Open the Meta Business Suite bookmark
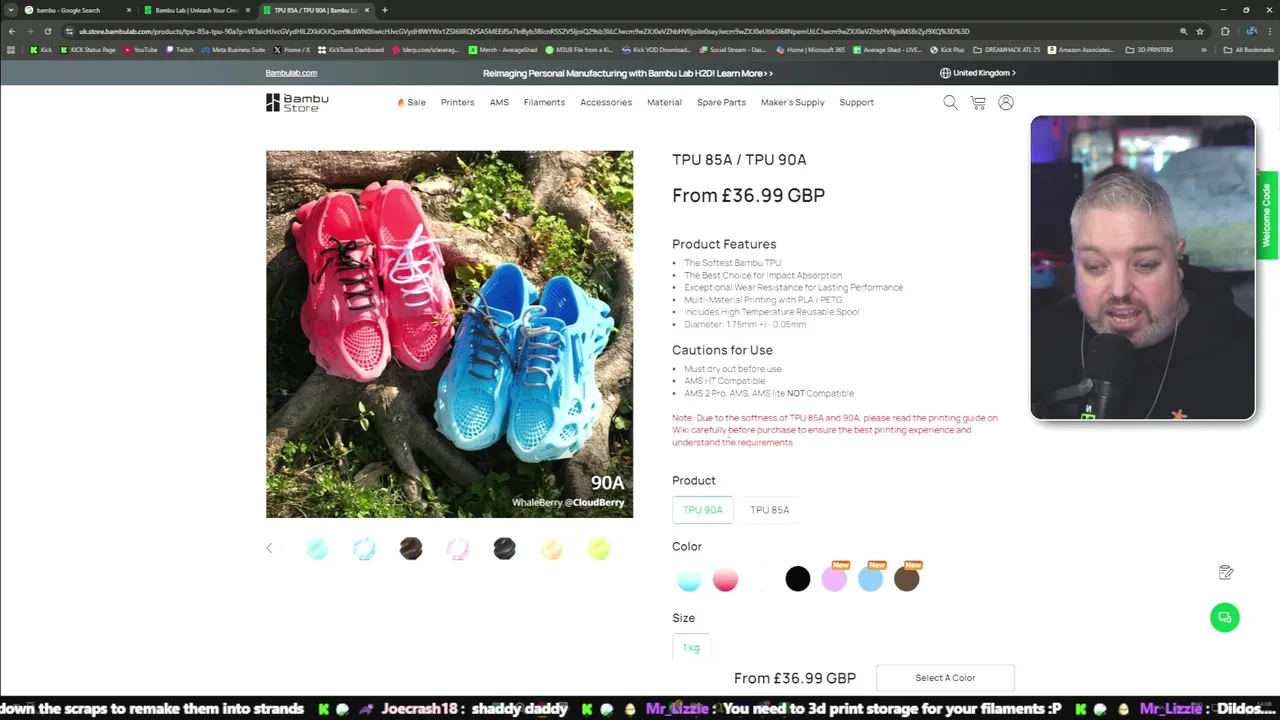Viewport: 1280px width, 720px height. click(233, 49)
